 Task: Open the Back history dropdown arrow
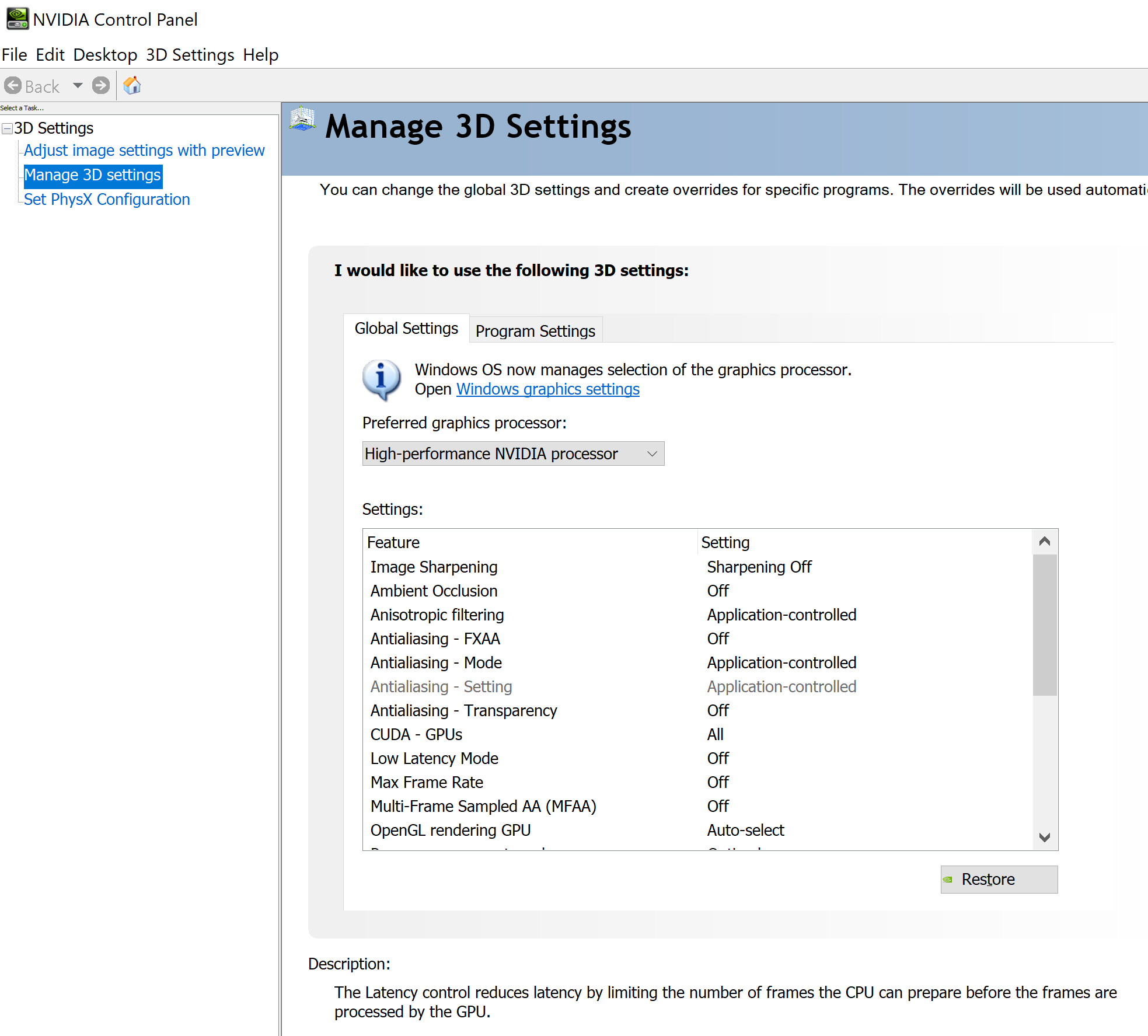click(78, 86)
